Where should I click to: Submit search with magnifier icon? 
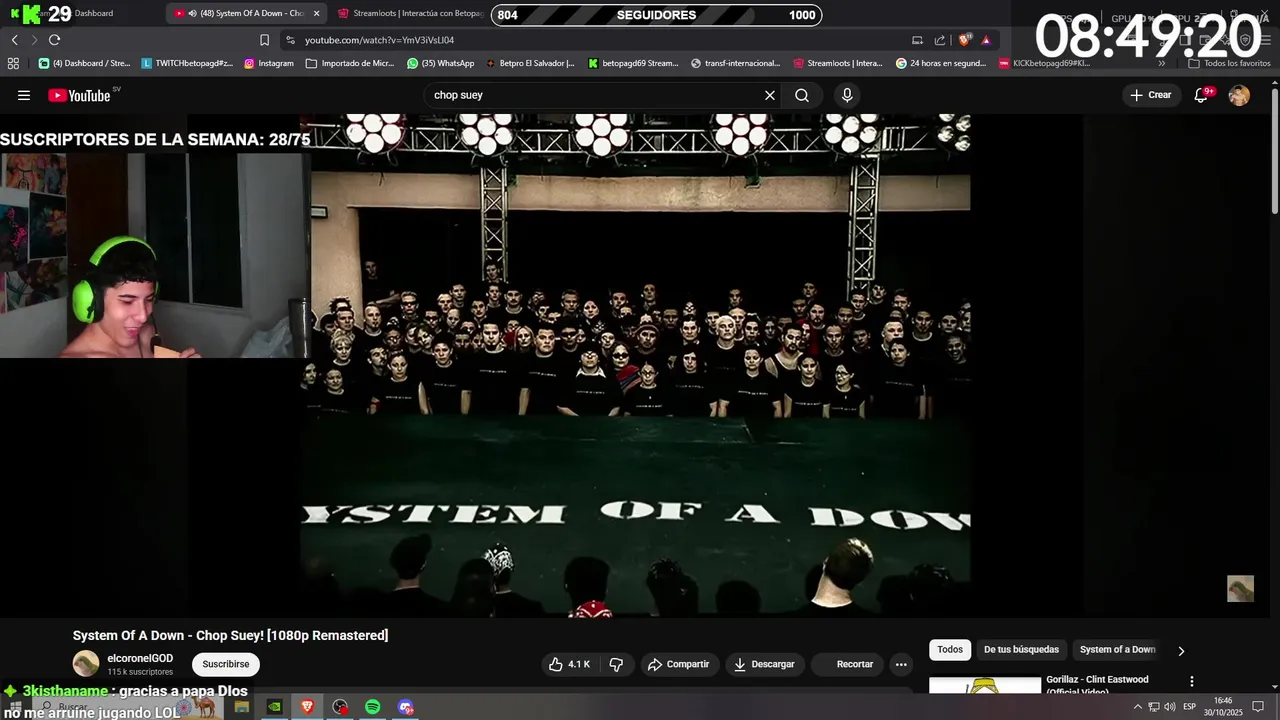pos(802,95)
